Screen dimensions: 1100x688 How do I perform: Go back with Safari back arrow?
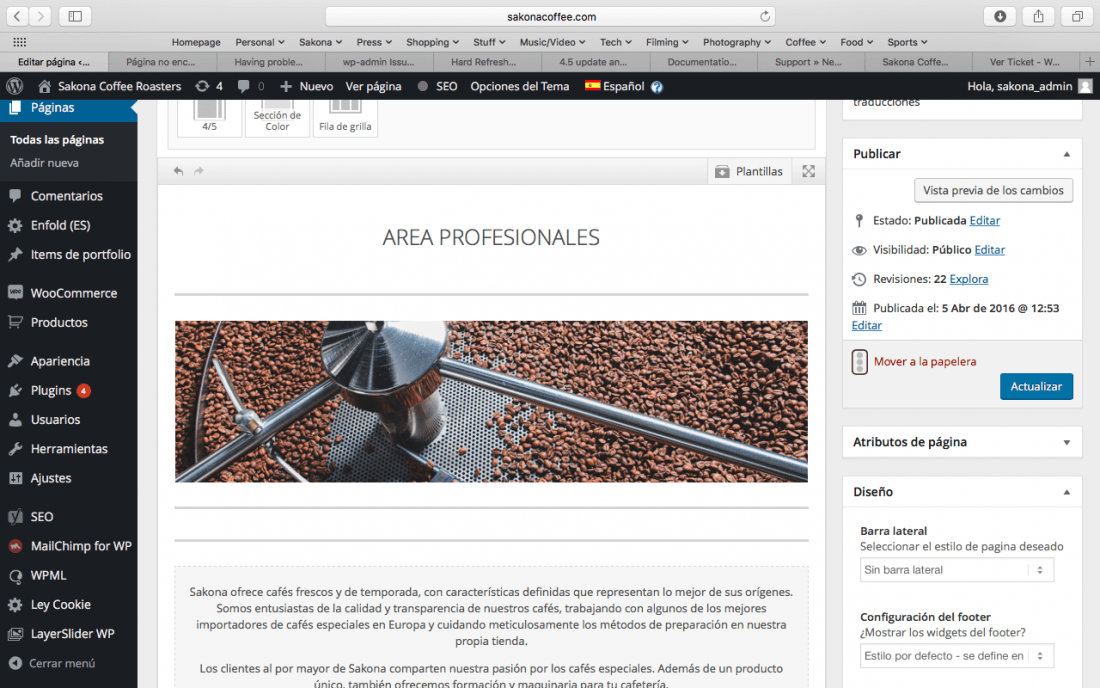(x=17, y=15)
